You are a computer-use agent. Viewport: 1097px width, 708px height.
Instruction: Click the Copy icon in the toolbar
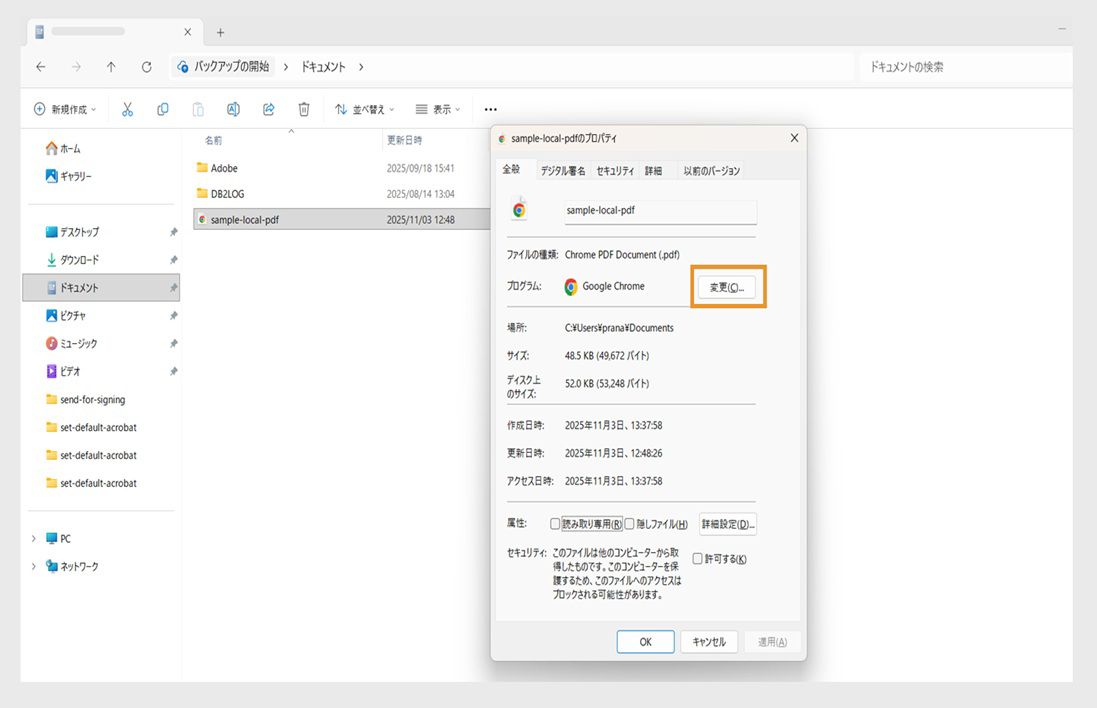click(162, 109)
